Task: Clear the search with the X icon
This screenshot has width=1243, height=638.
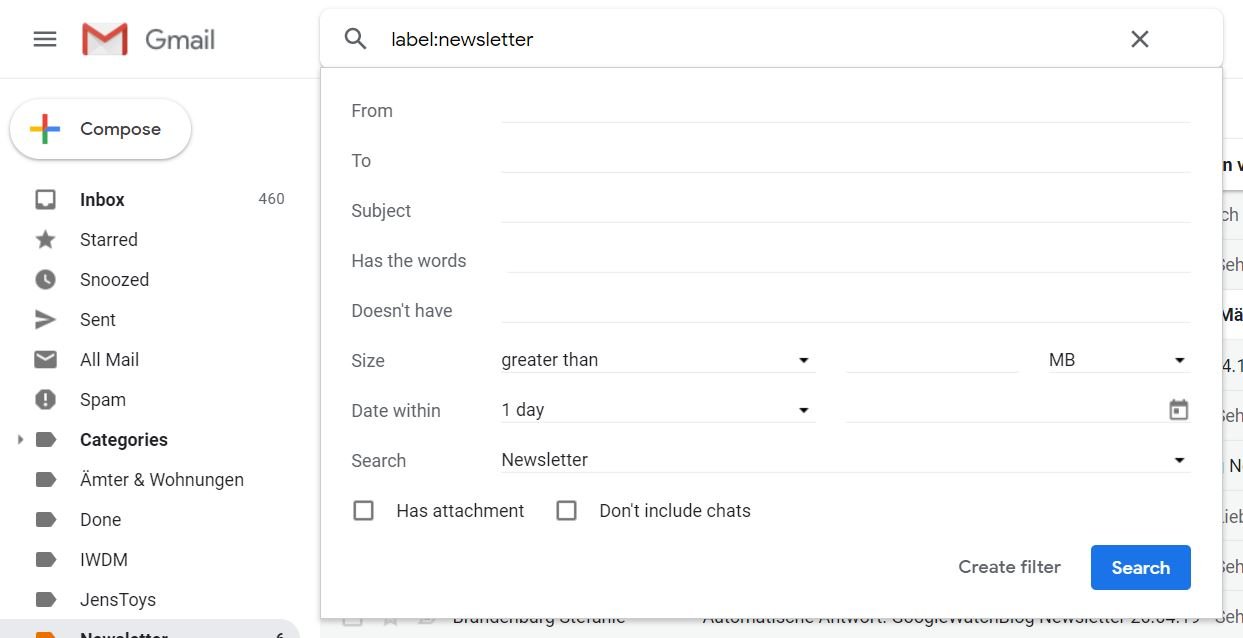Action: click(x=1139, y=39)
